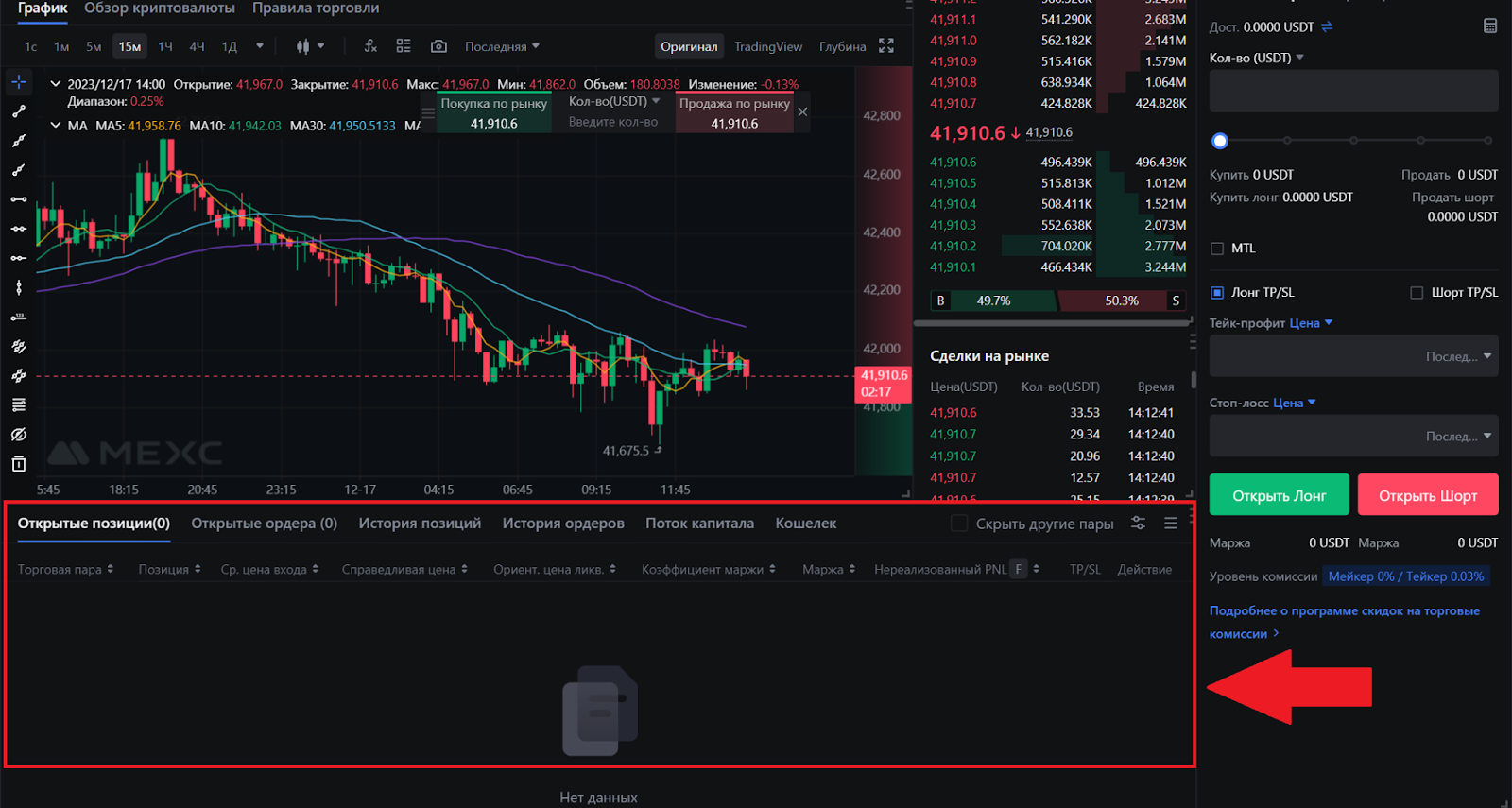Click the chart screenshot camera icon

click(438, 46)
